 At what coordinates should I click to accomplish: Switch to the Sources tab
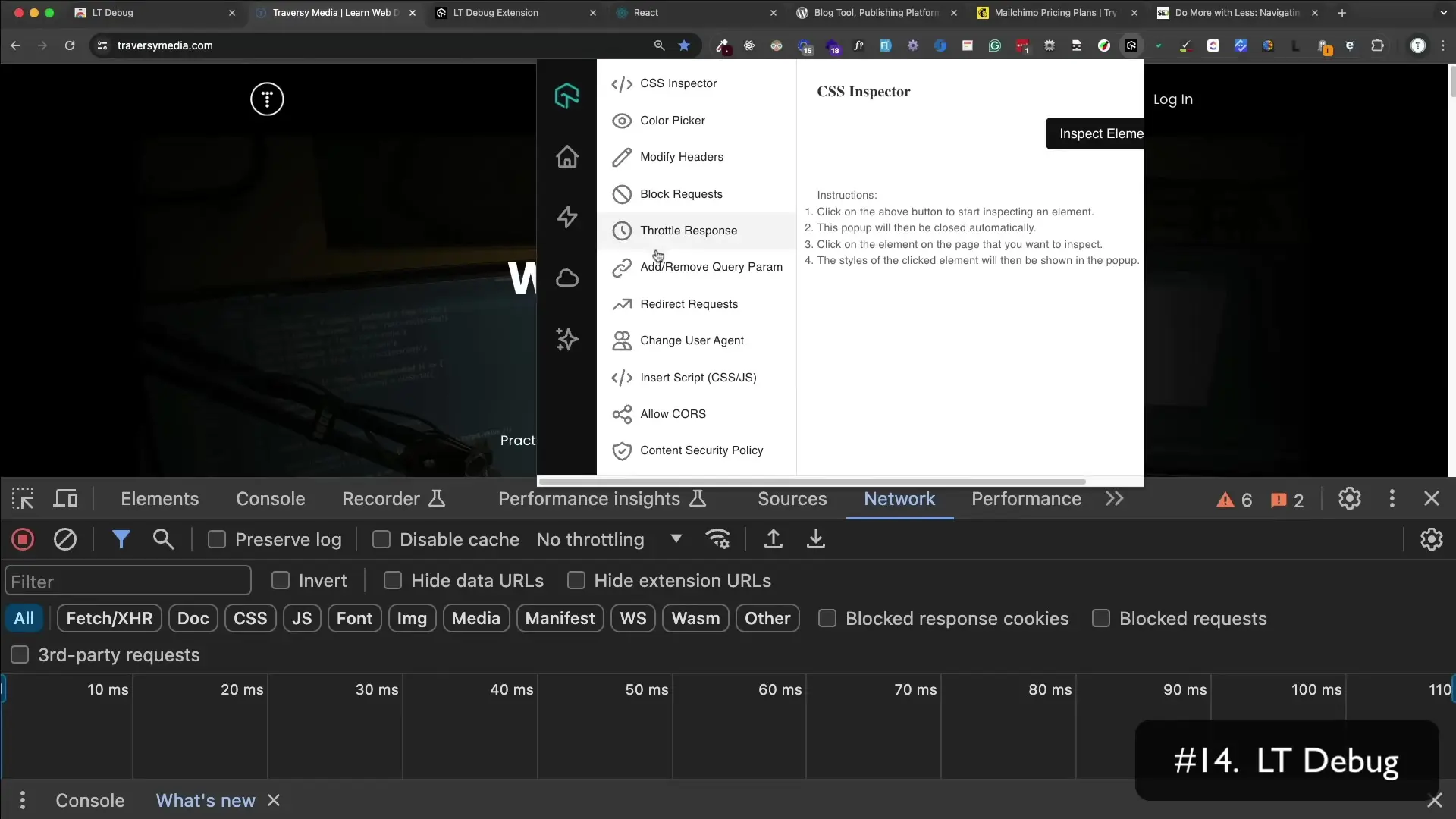[792, 499]
